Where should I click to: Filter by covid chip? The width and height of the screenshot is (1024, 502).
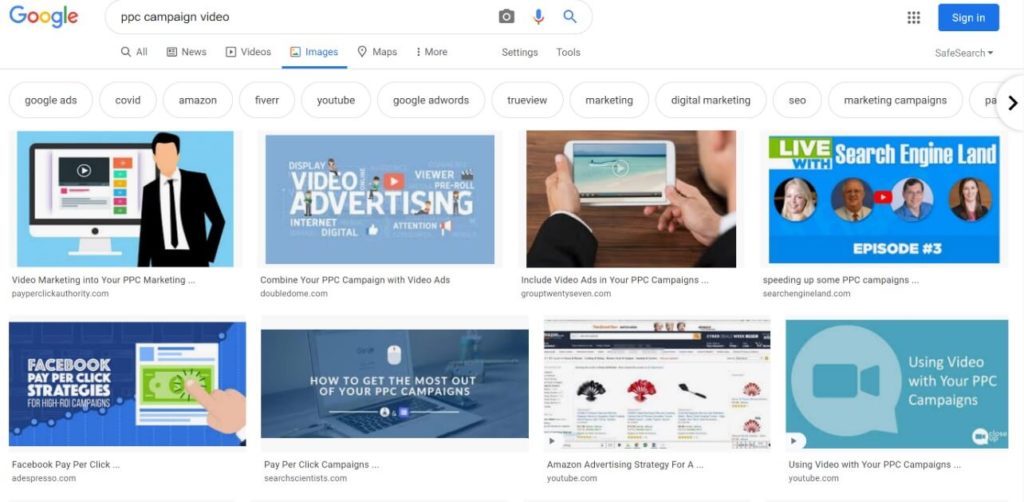click(128, 101)
